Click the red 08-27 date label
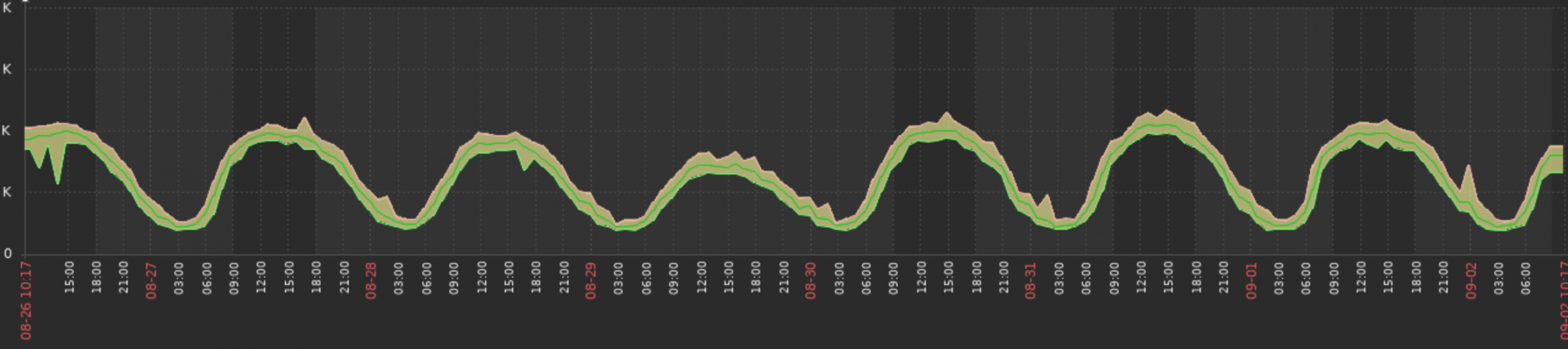Viewport: 1568px width, 349px height. (x=151, y=280)
